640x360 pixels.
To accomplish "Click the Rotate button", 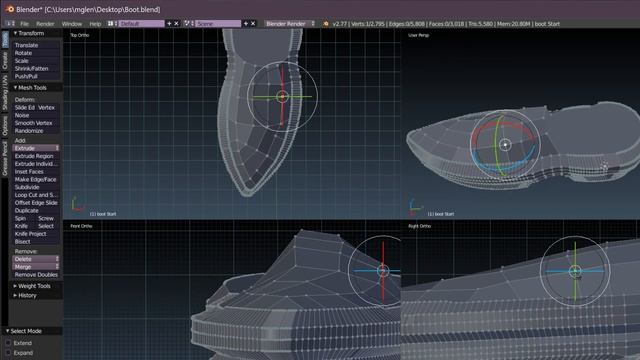I will point(36,53).
